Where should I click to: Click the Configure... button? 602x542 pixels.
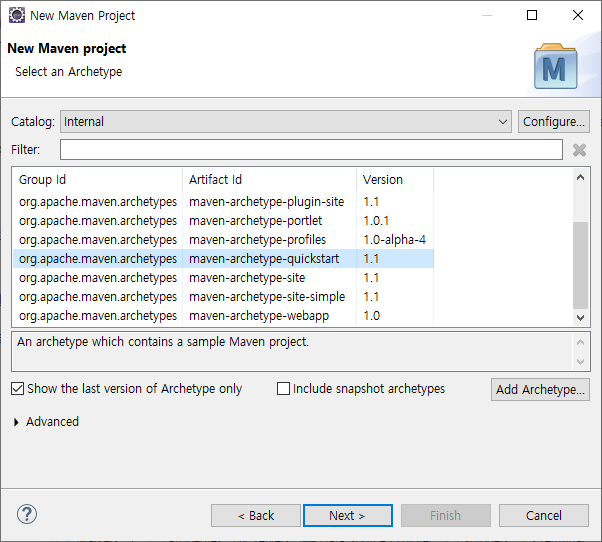pyautogui.click(x=554, y=122)
